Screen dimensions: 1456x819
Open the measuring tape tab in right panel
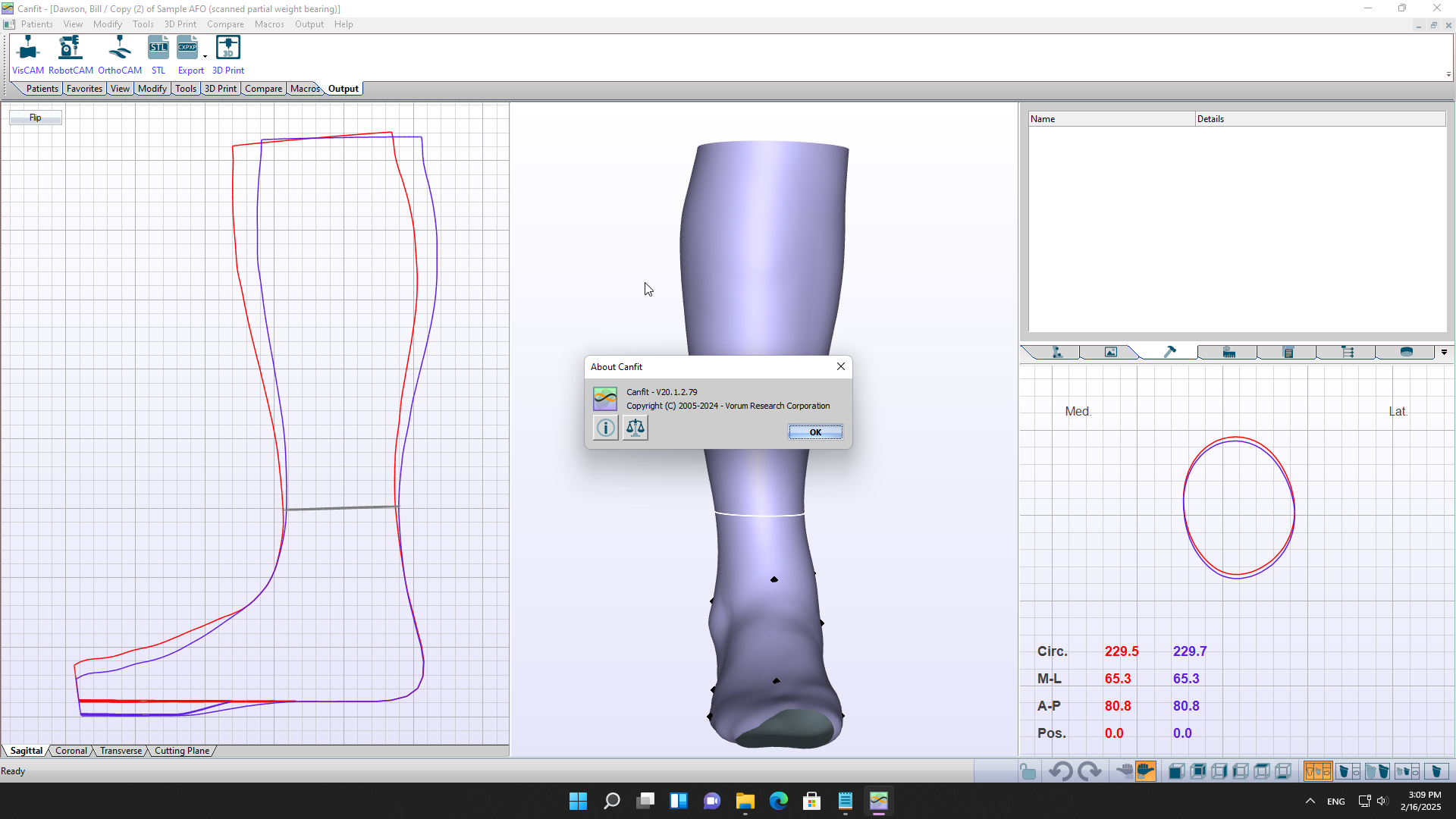coord(1228,352)
